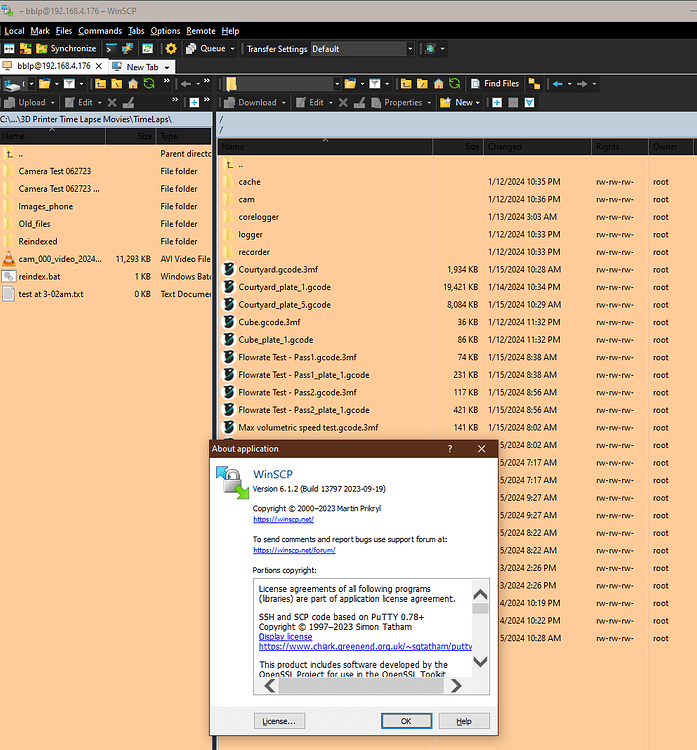This screenshot has height=750, width=697.
Task: Click the remote invert selection icon
Action: pos(529,102)
